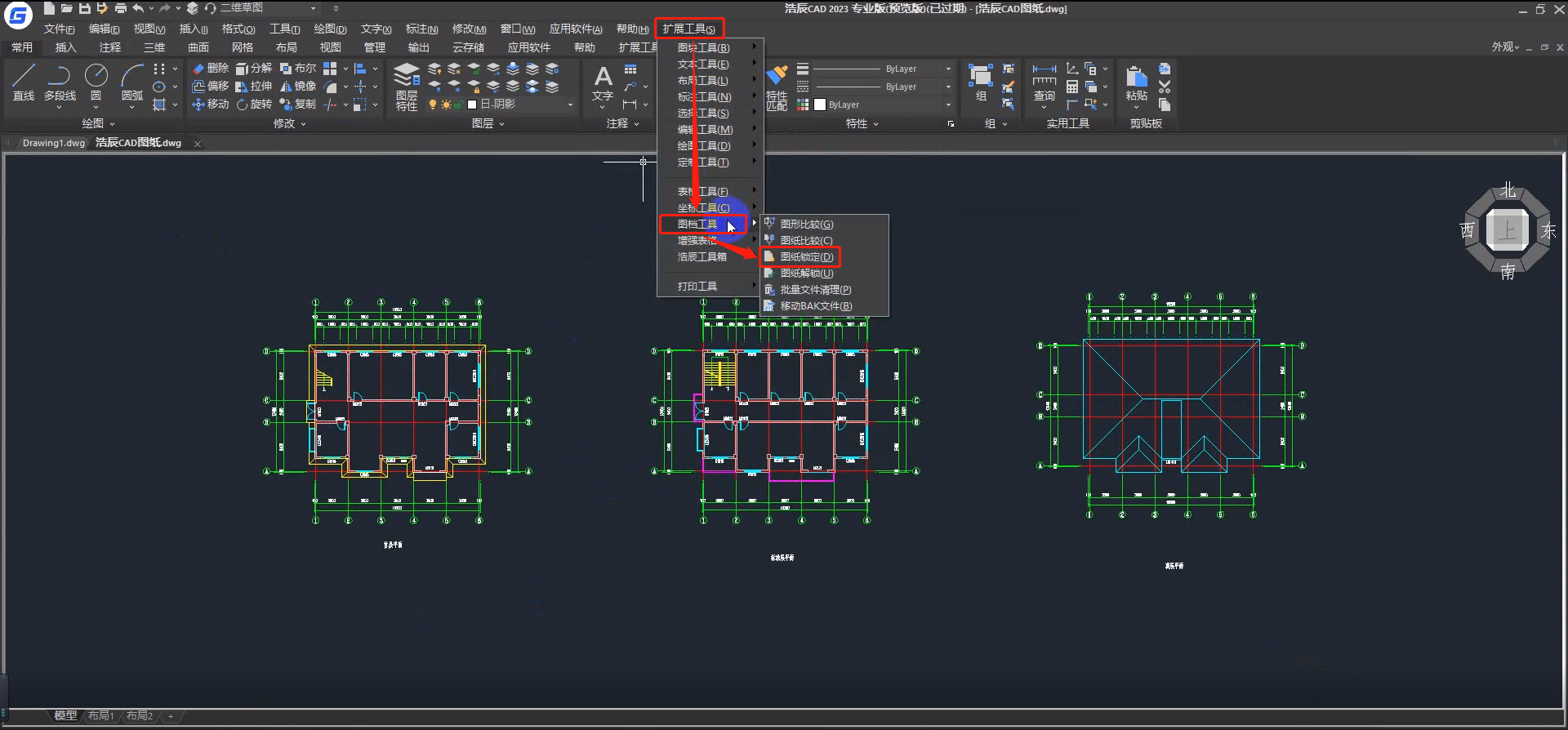
Task: Click the 组 group tool
Action: pyautogui.click(x=981, y=82)
